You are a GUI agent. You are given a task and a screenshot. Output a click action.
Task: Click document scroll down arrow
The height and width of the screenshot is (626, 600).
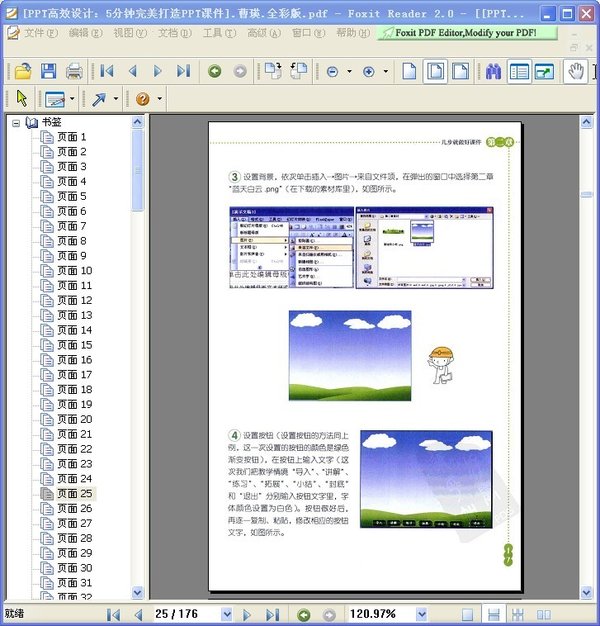click(x=586, y=592)
